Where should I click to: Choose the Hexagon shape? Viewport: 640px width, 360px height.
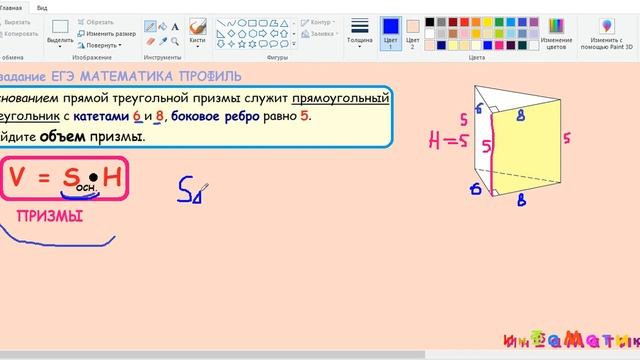pyautogui.click(x=253, y=33)
